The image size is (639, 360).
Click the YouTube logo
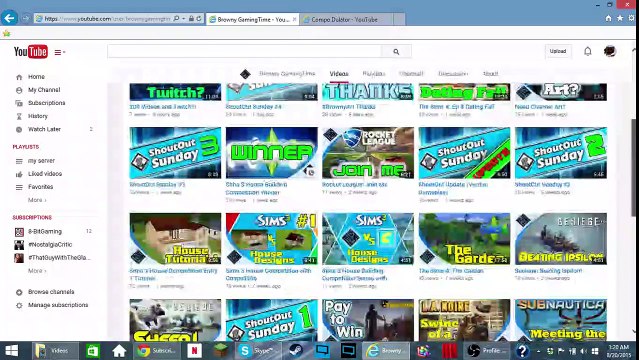31,52
